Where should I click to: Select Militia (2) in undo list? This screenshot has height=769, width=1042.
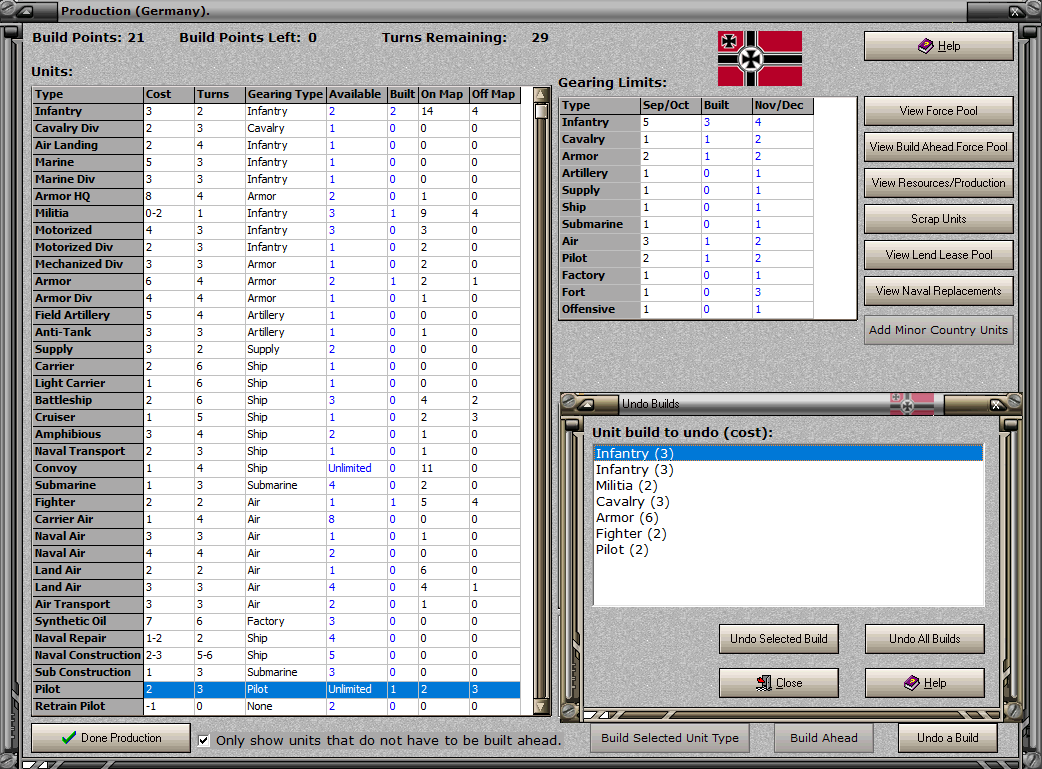pyautogui.click(x=788, y=485)
